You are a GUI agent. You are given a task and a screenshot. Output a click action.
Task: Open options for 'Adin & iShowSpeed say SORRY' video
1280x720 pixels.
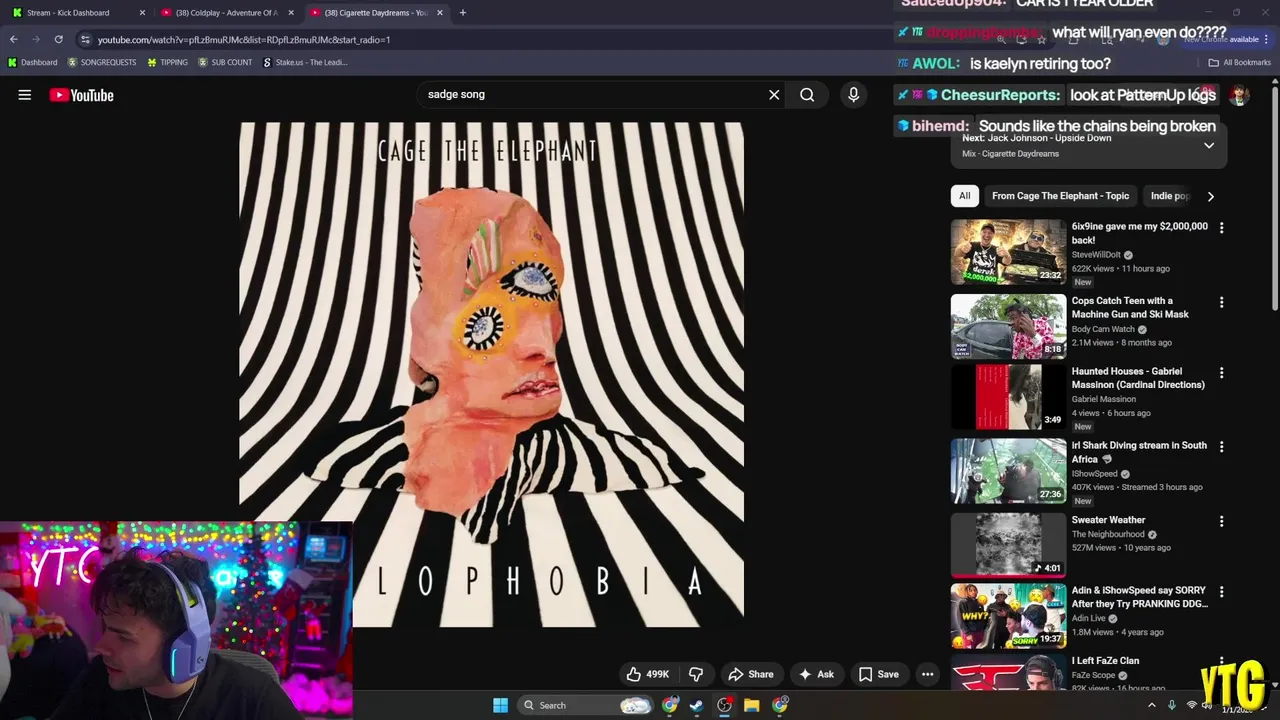pos(1221,592)
